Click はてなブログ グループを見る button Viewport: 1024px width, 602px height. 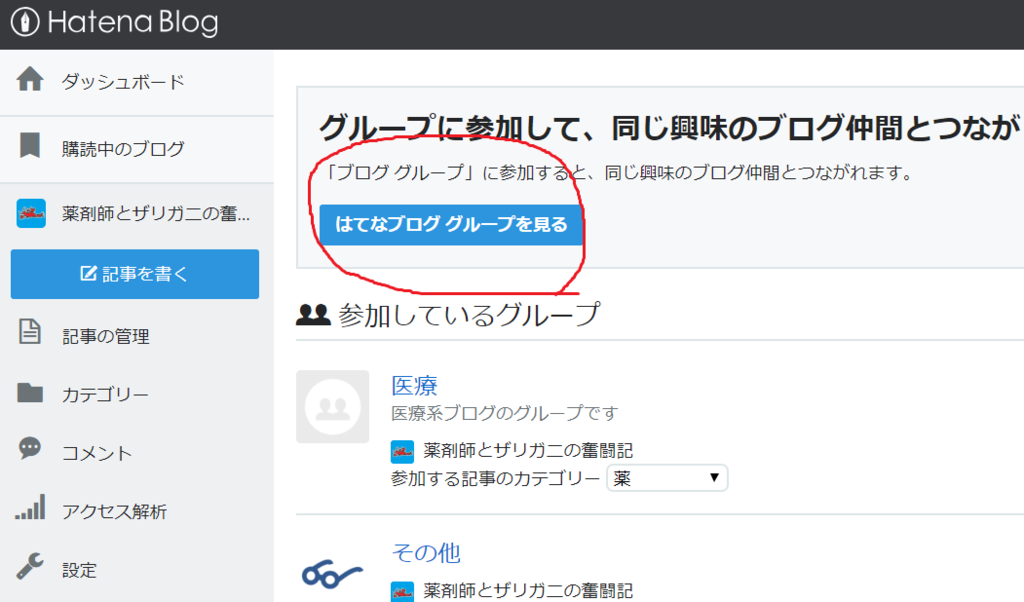[x=451, y=225]
